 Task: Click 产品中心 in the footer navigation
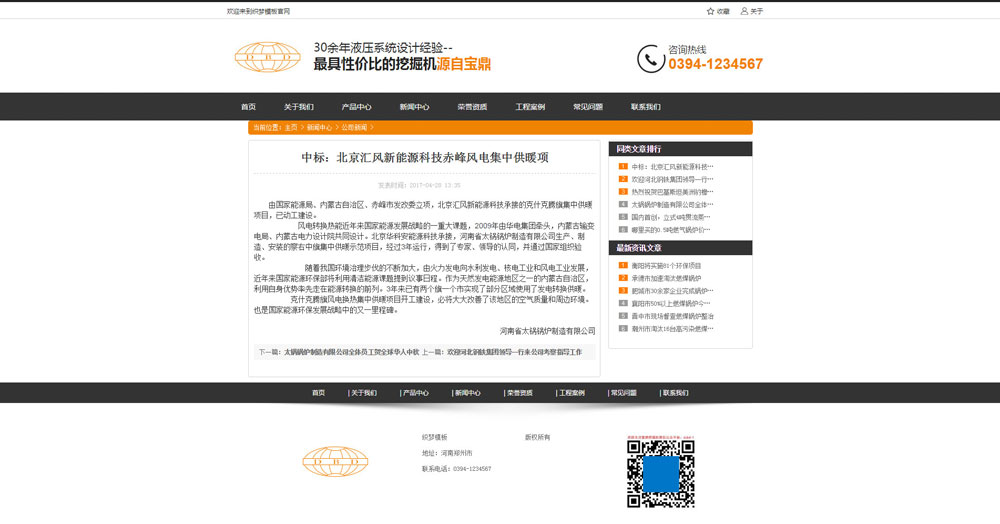point(416,393)
